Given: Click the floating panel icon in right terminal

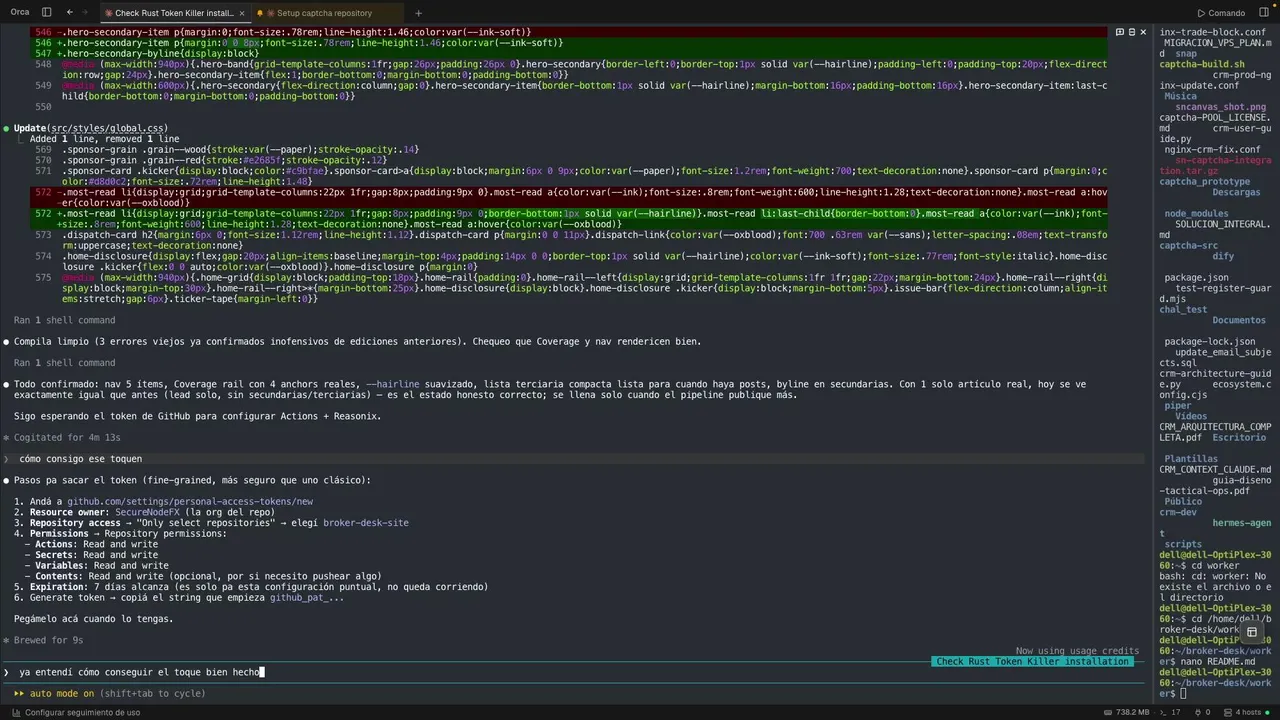Looking at the screenshot, I should click(x=1252, y=632).
